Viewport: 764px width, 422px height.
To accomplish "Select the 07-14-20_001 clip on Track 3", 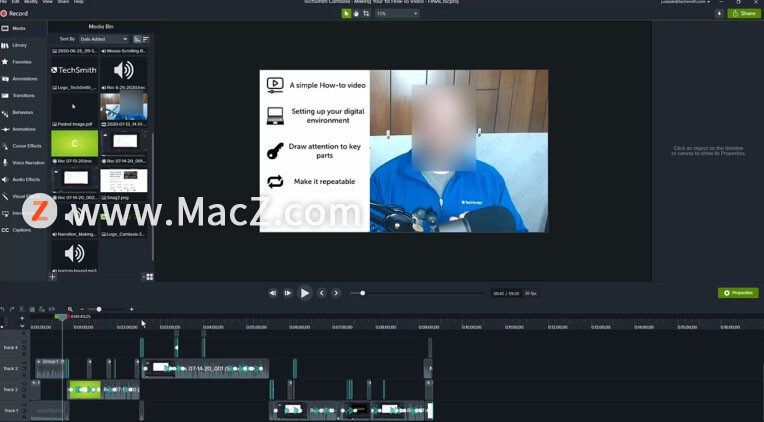I will click(x=205, y=368).
